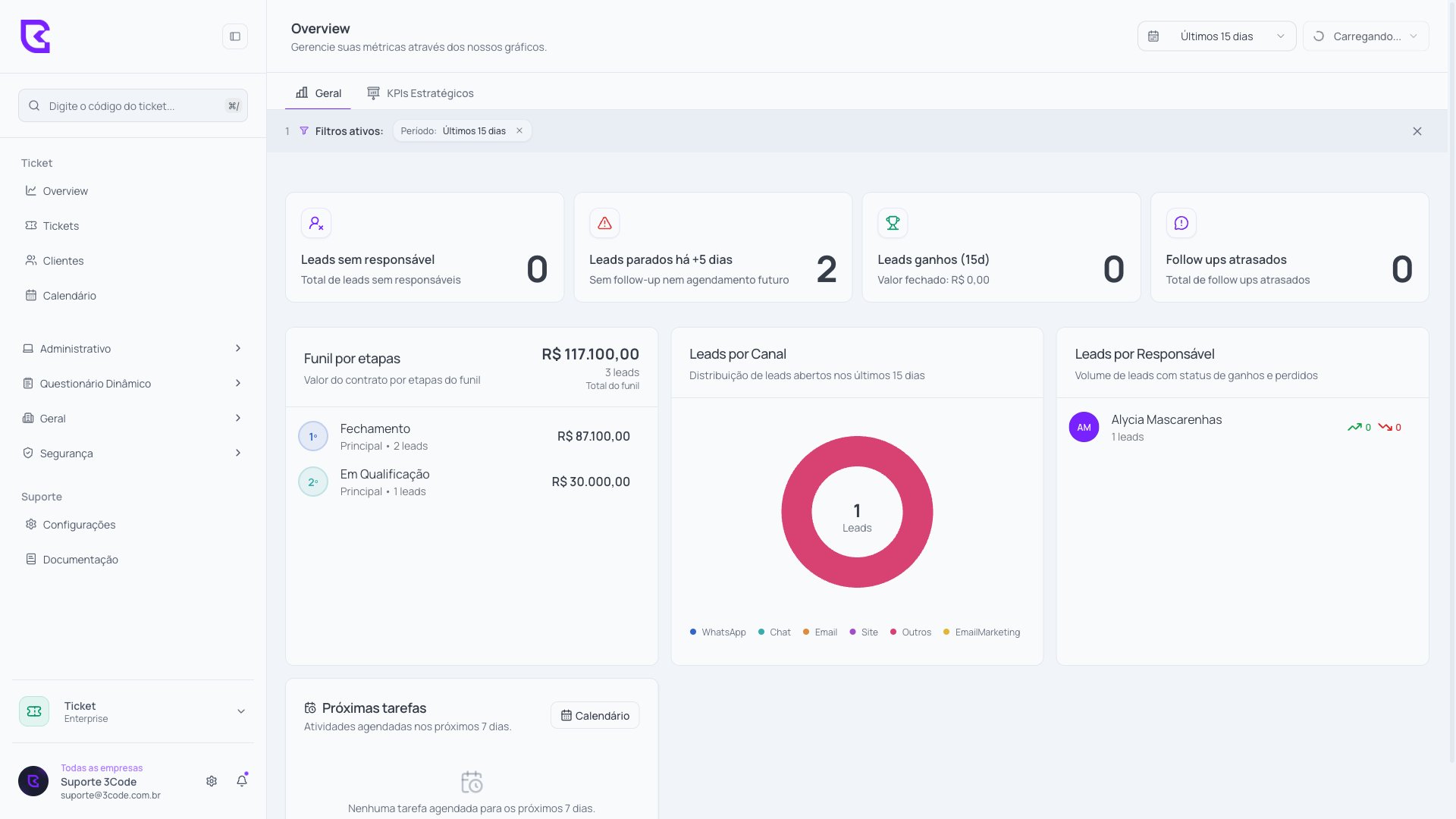1456x819 pixels.
Task: Open the notifications bell
Action: (x=242, y=781)
